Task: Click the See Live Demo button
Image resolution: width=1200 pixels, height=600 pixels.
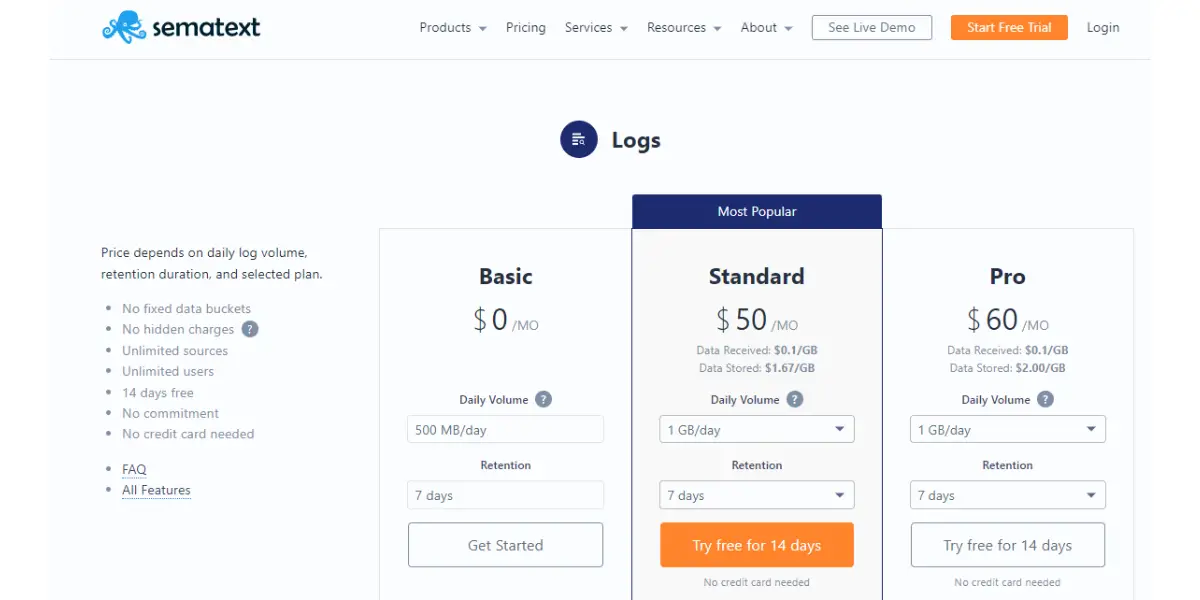Action: click(872, 27)
